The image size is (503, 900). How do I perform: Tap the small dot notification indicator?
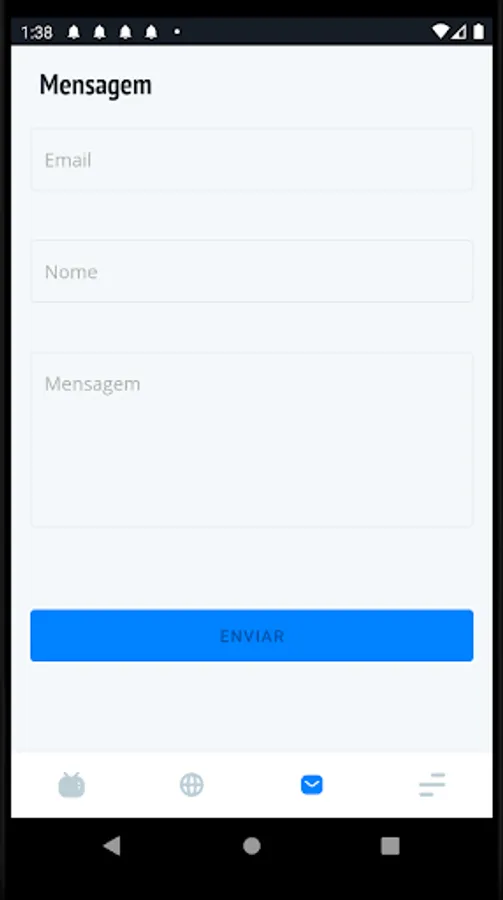[177, 32]
